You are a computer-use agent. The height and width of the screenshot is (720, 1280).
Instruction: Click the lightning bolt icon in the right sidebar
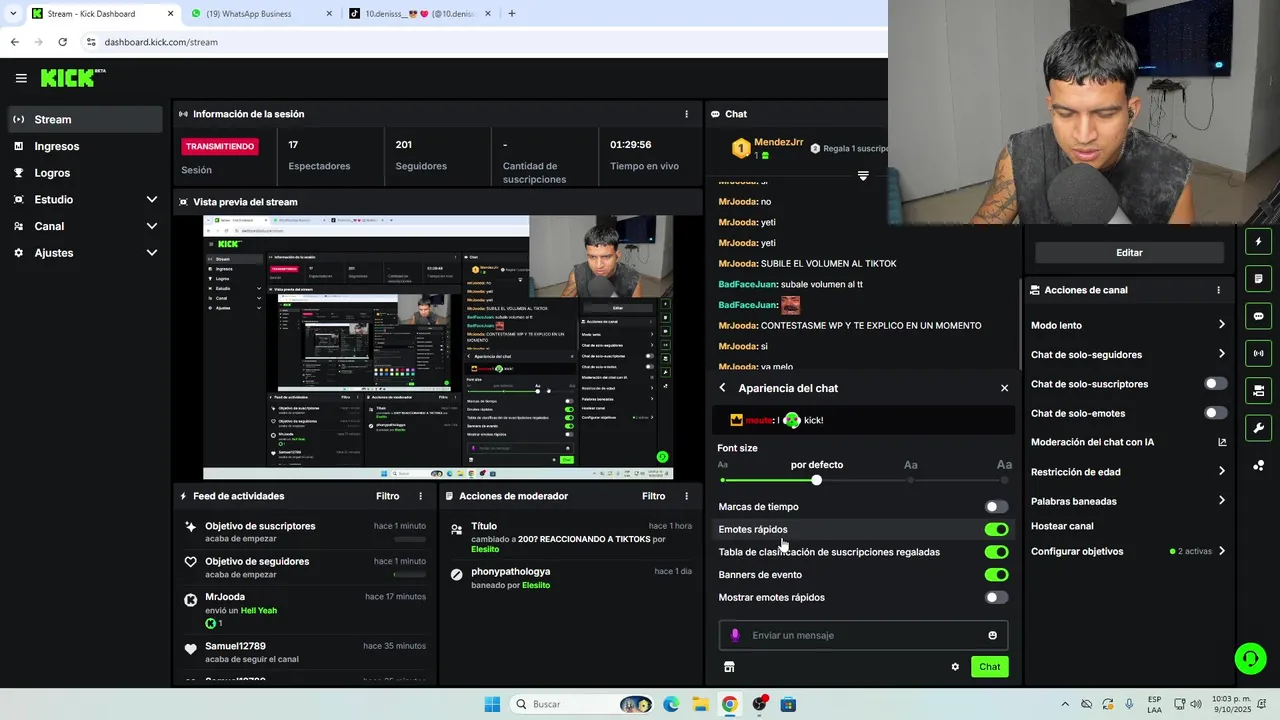click(x=1258, y=242)
